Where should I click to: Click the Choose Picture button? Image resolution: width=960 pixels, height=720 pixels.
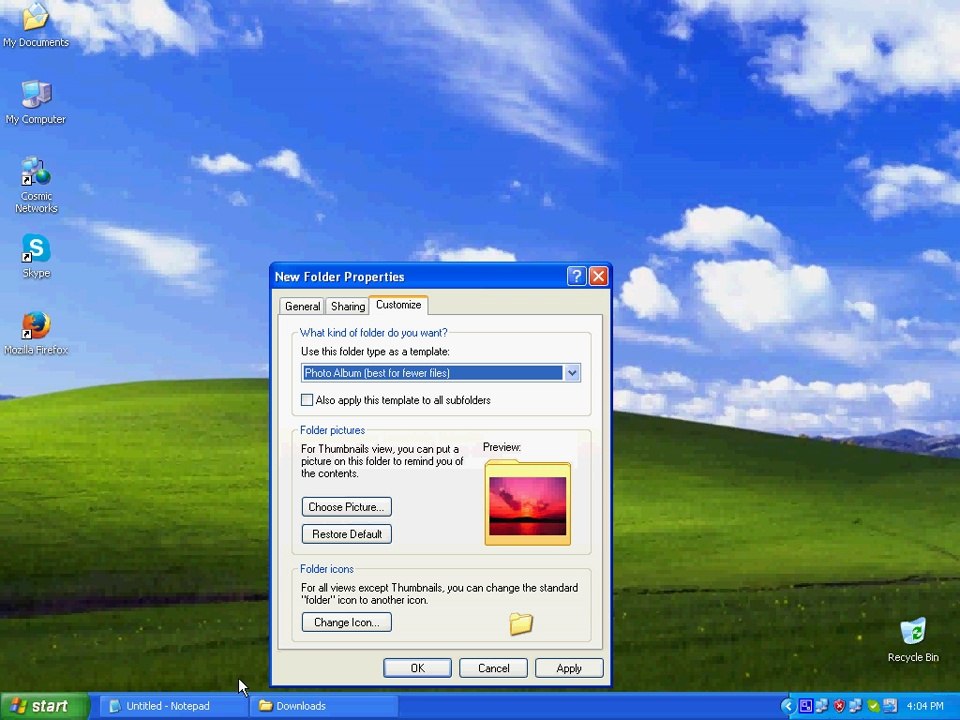point(347,507)
